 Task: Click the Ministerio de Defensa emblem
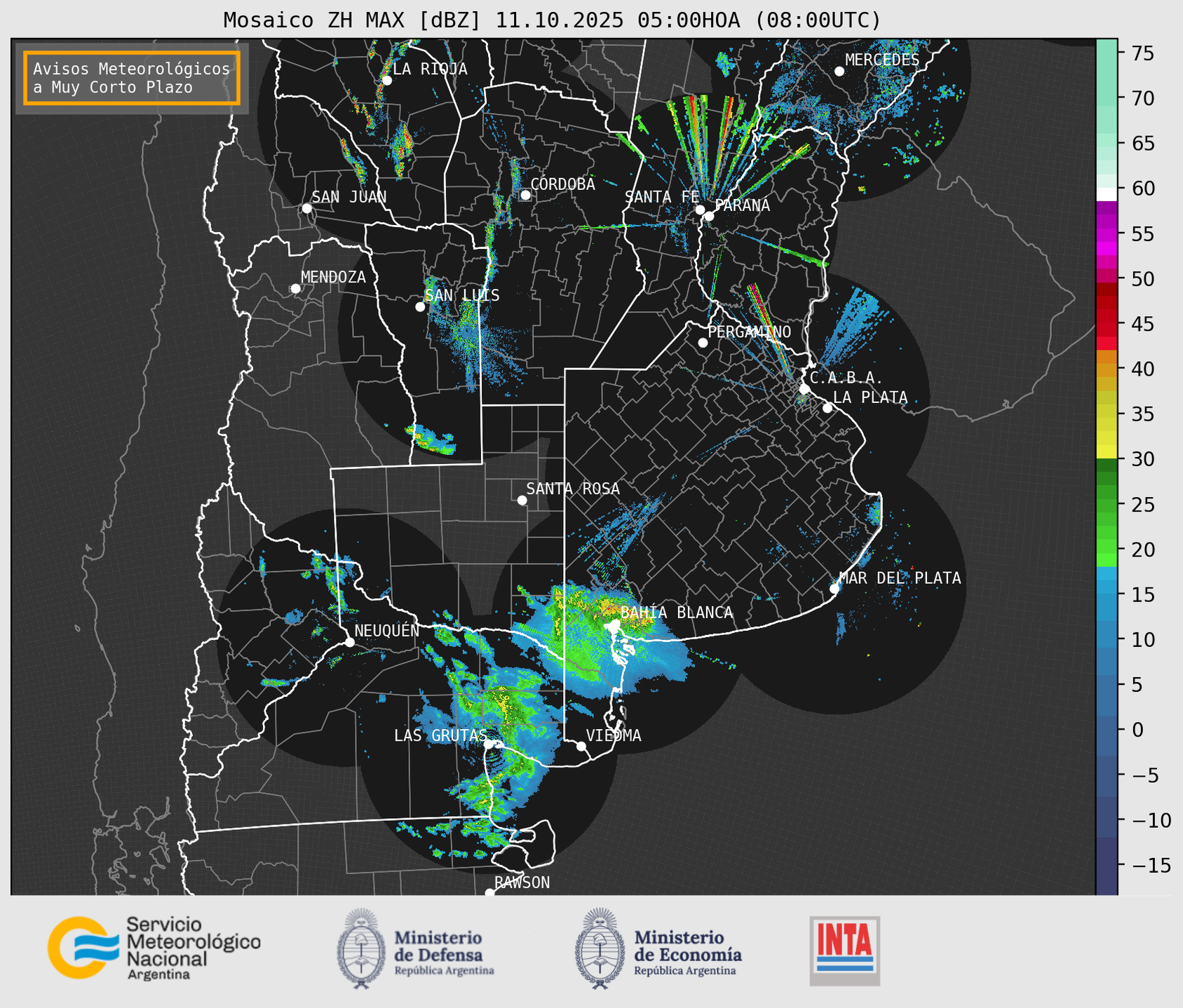click(361, 948)
